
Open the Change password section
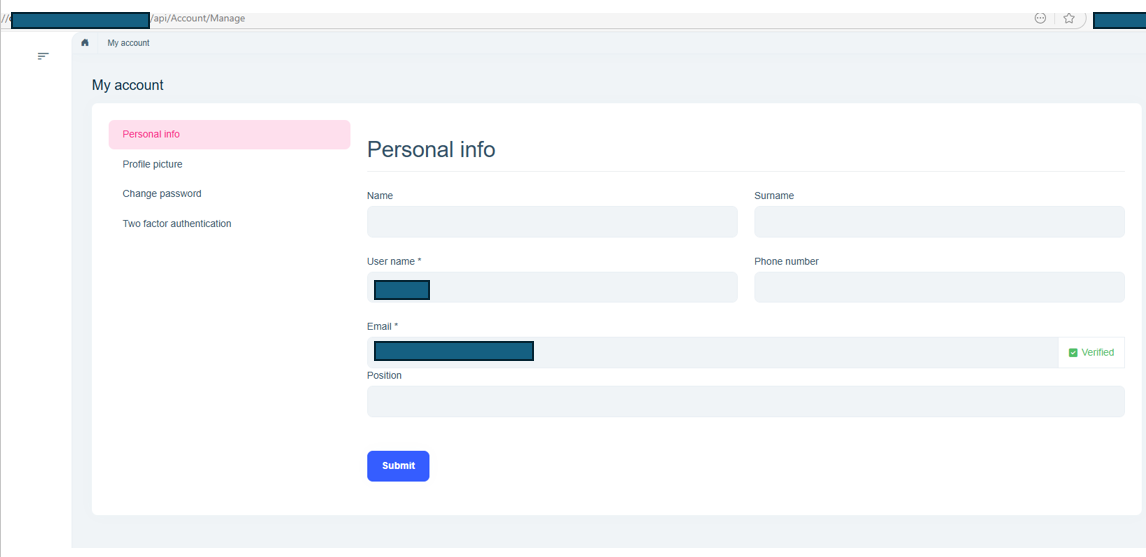click(162, 194)
